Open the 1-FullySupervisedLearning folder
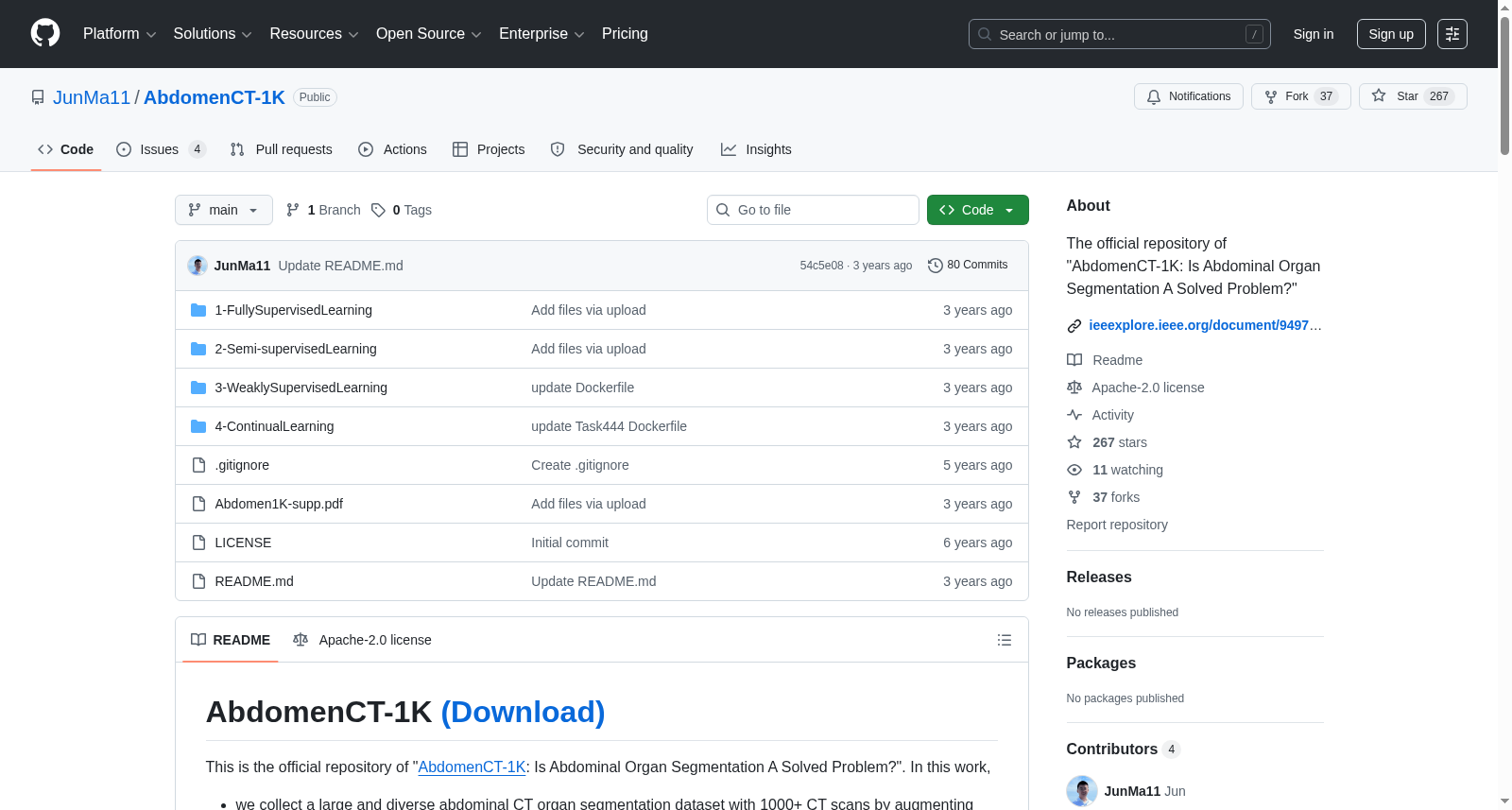This screenshot has width=1512, height=810. point(293,310)
